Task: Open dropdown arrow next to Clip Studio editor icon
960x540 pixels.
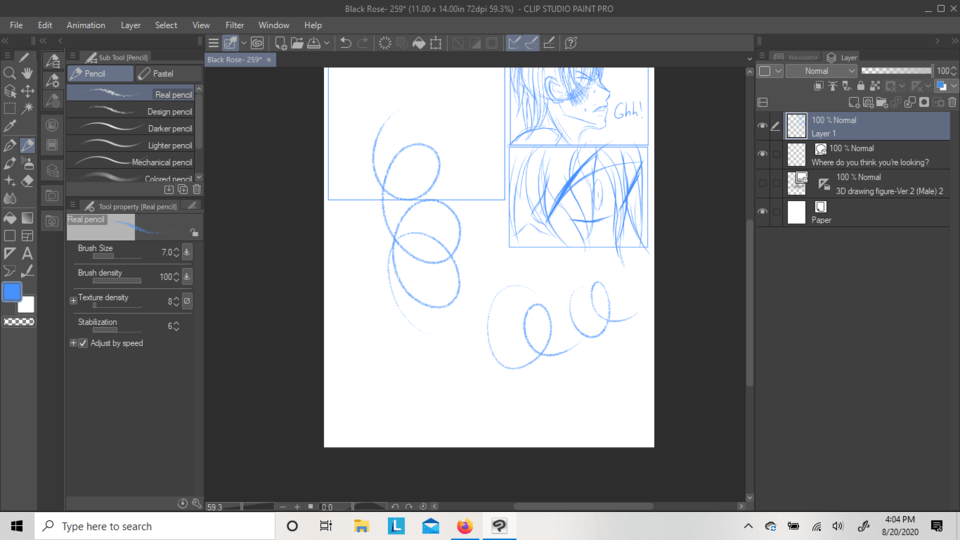Action: (244, 43)
